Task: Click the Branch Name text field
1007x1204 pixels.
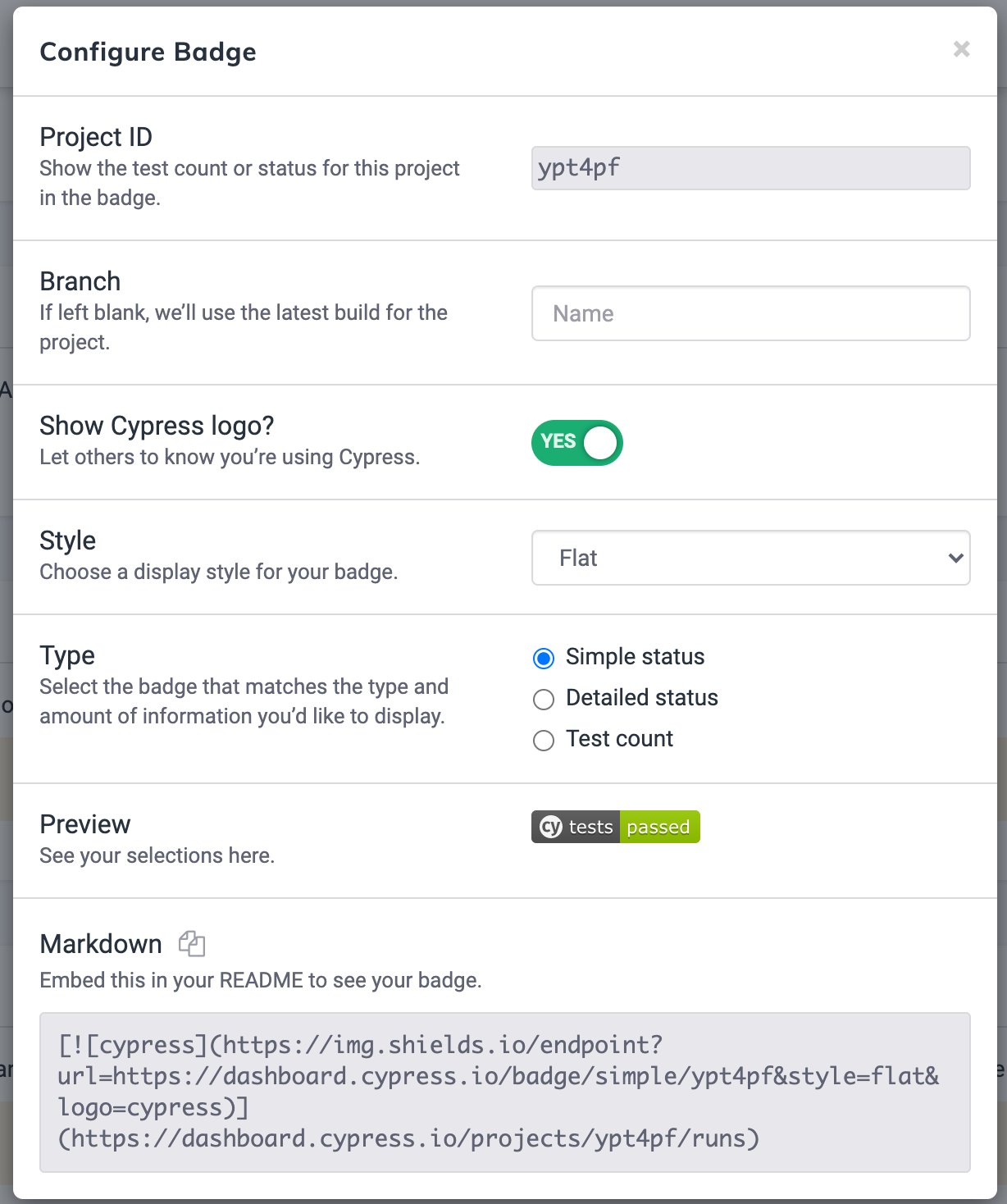Action: 750,313
